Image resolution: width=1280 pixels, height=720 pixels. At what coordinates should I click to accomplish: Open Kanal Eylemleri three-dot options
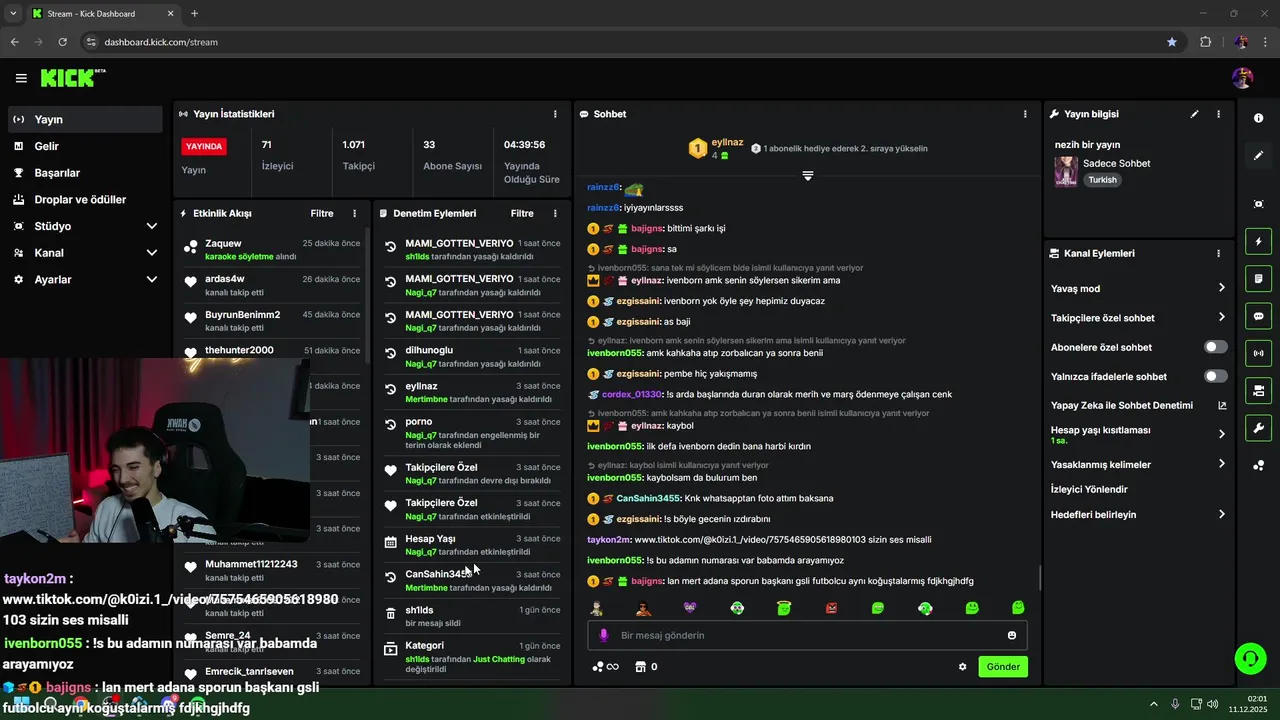tap(1218, 254)
